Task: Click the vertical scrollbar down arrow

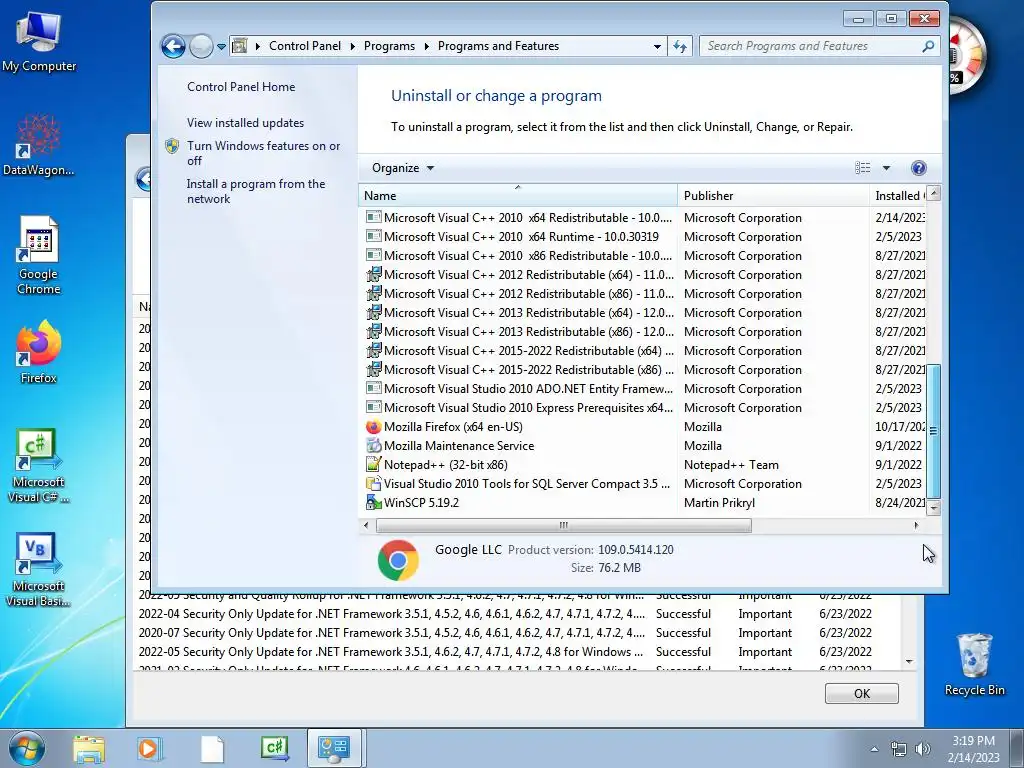Action: [934, 508]
